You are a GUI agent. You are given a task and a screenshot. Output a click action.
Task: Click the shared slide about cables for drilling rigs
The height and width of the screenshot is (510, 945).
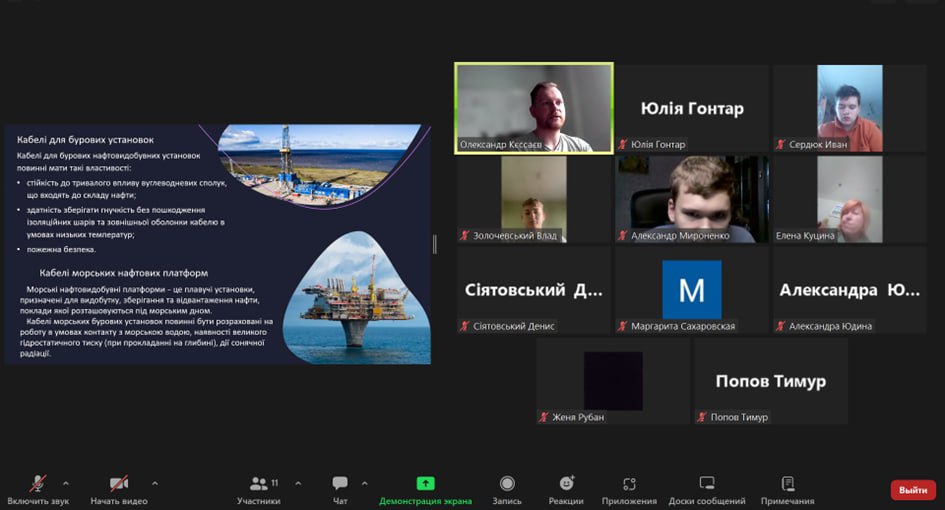(x=218, y=244)
